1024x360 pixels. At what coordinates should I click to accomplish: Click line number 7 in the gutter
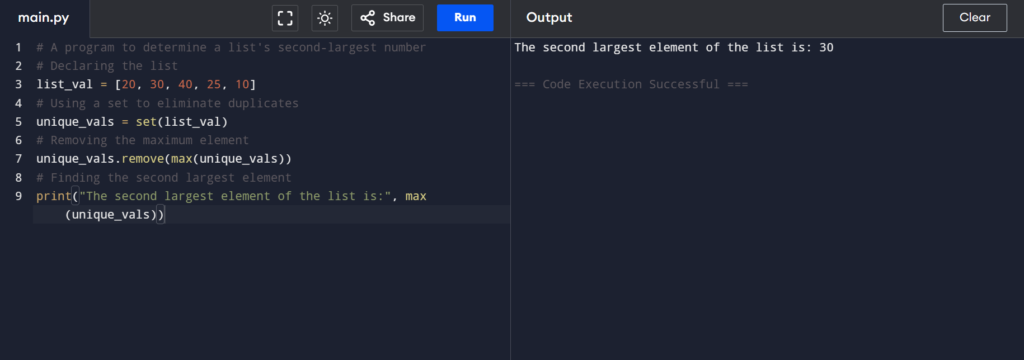[x=18, y=159]
